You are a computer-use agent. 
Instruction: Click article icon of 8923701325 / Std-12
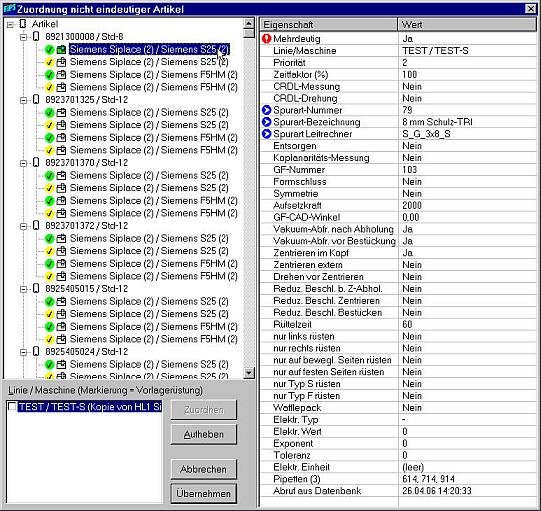pos(36,100)
